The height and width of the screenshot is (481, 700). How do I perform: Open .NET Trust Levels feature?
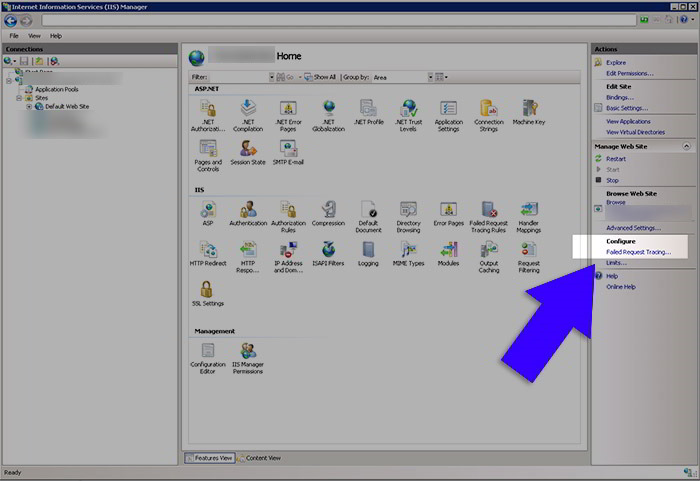(408, 115)
